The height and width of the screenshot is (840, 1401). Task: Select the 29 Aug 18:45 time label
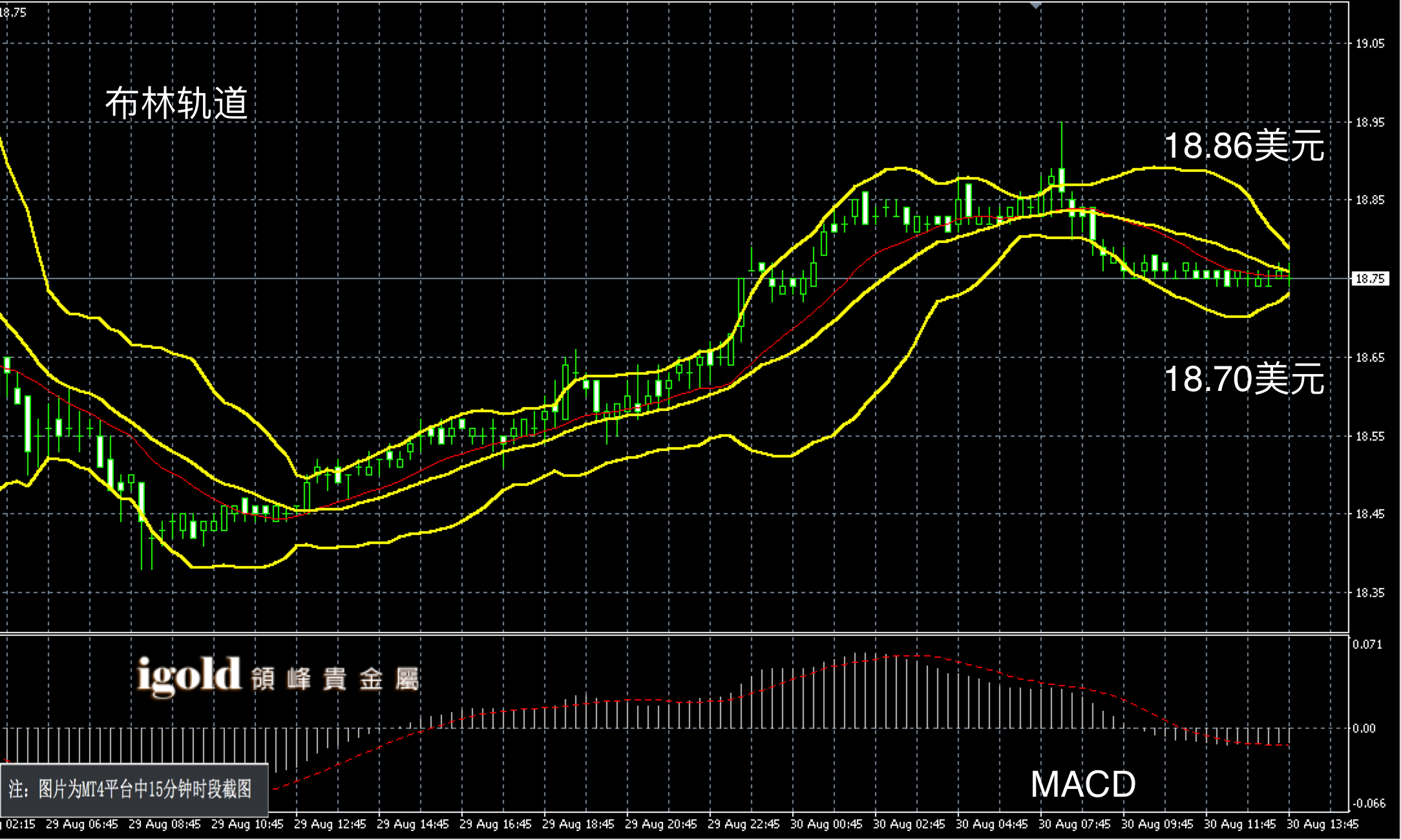click(x=578, y=824)
